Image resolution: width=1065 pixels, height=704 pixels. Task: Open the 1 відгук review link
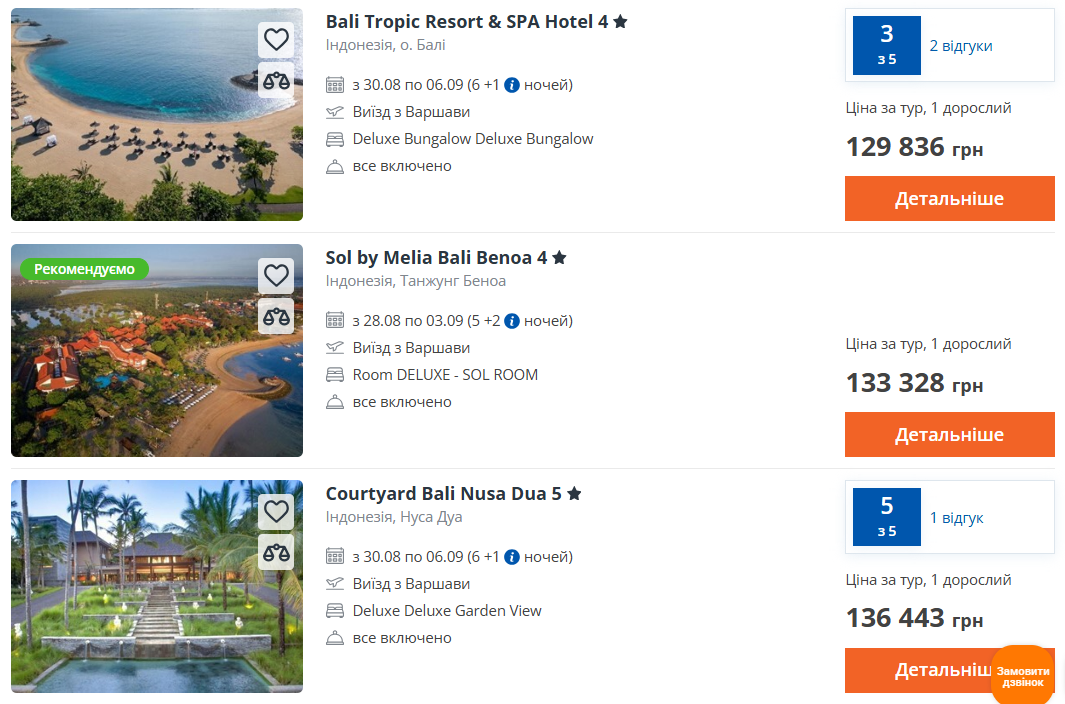click(956, 518)
